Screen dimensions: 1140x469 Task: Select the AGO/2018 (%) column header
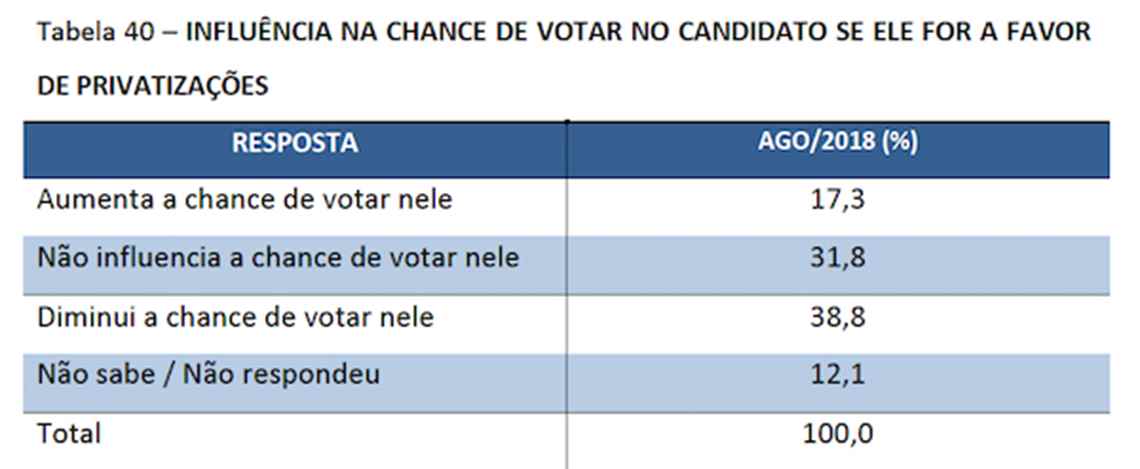tap(838, 142)
